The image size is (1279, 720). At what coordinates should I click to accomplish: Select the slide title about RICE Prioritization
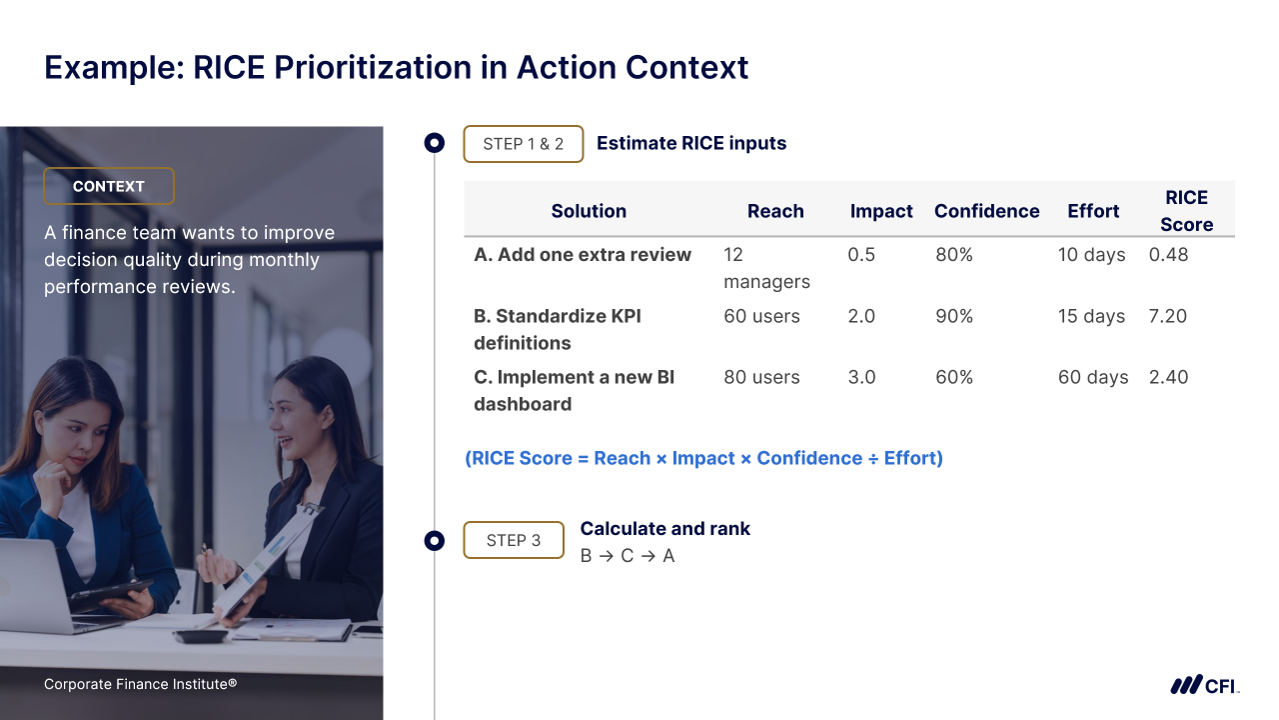click(x=396, y=67)
